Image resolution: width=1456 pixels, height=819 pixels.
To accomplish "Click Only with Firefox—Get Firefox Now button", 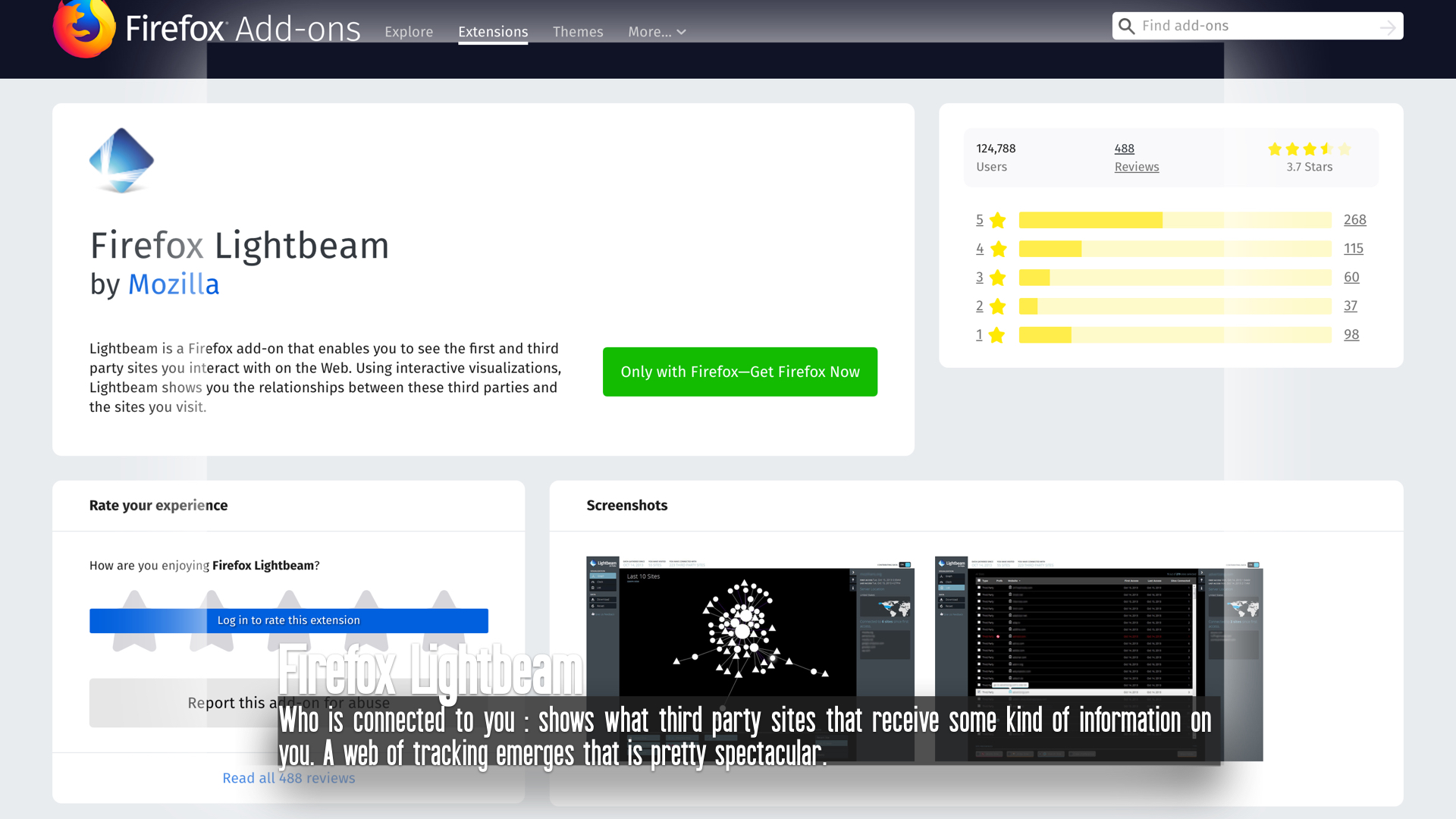I will pos(740,372).
